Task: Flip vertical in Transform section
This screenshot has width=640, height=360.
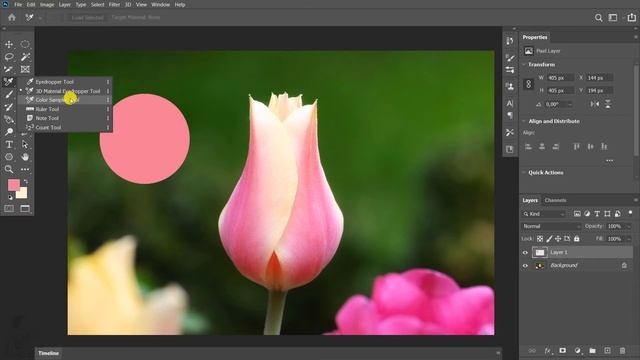Action: point(608,104)
